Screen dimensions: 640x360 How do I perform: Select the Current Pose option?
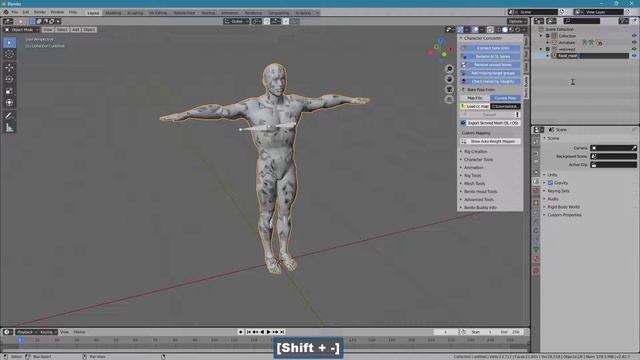click(x=505, y=98)
